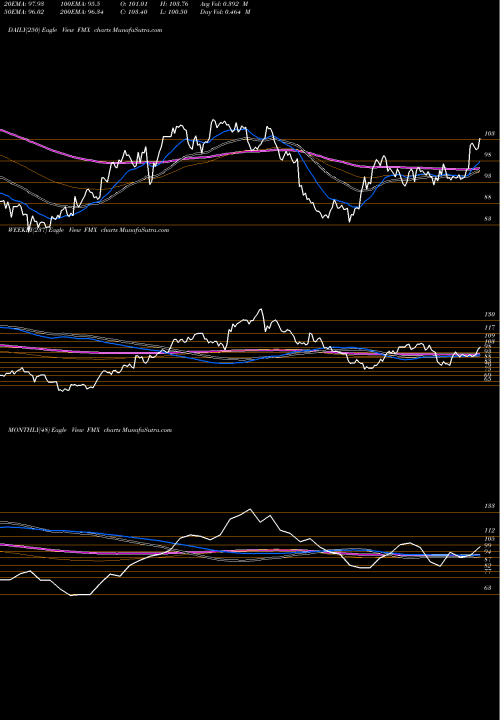Click the top price label on the monthly chart
This screenshot has height=720, width=500.
[x=489, y=506]
